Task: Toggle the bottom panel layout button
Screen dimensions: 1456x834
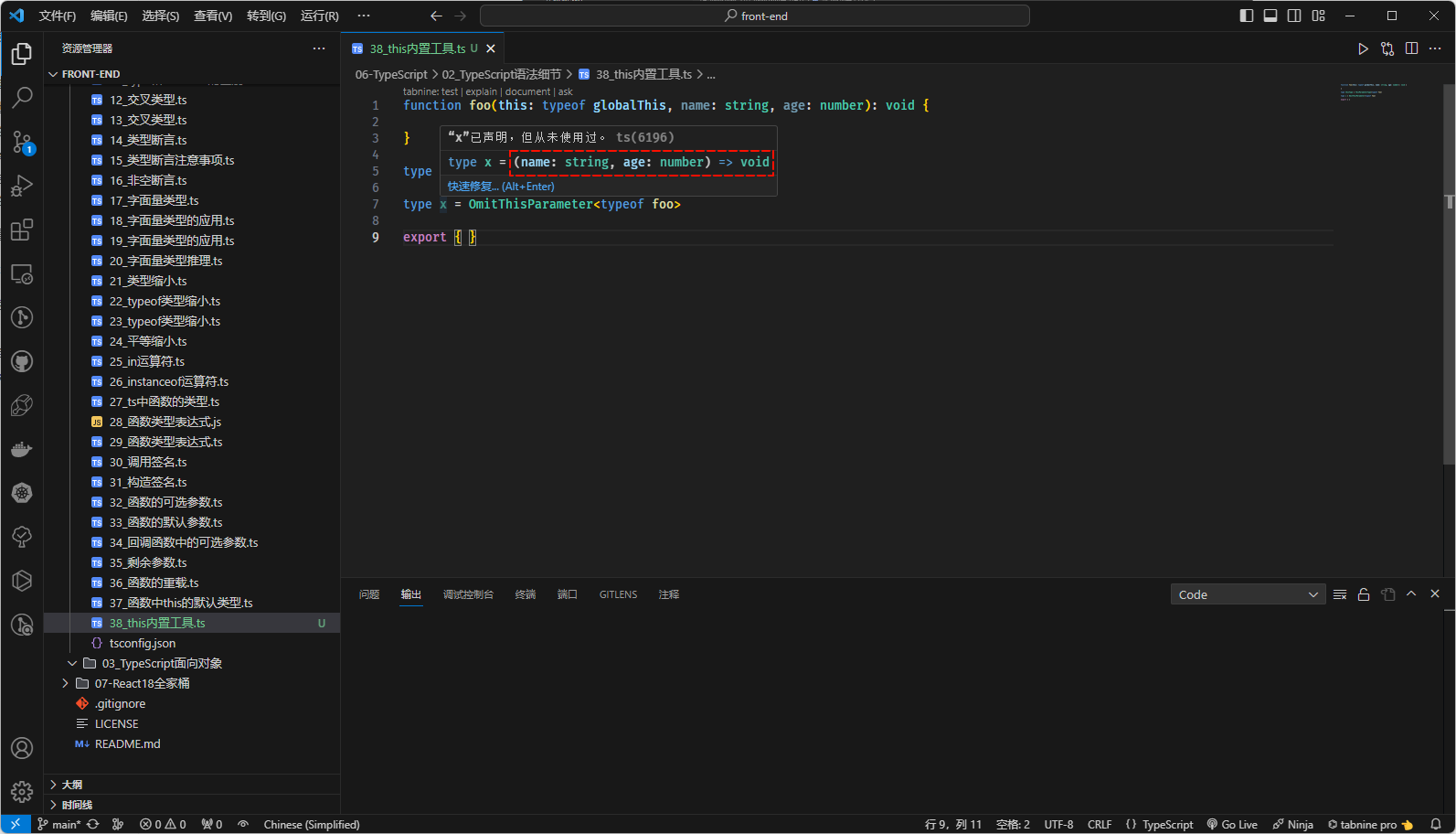Action: pos(1270,16)
